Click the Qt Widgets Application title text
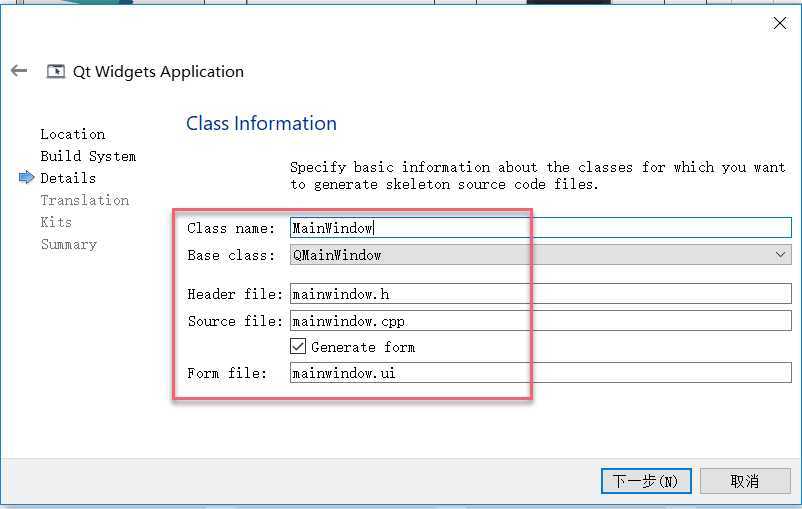Screen dimensions: 802x509 tap(158, 72)
